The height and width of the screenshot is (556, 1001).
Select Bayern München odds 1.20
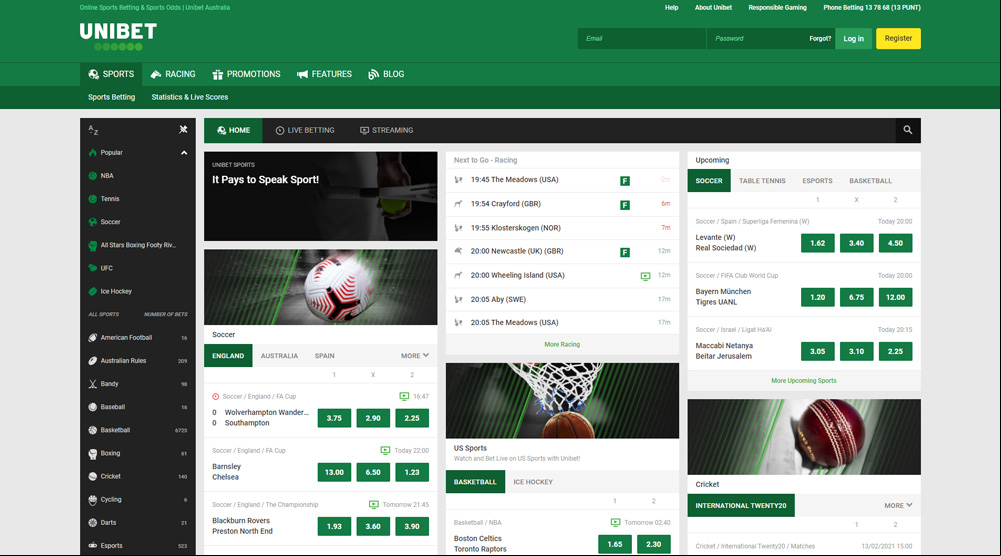(x=817, y=297)
